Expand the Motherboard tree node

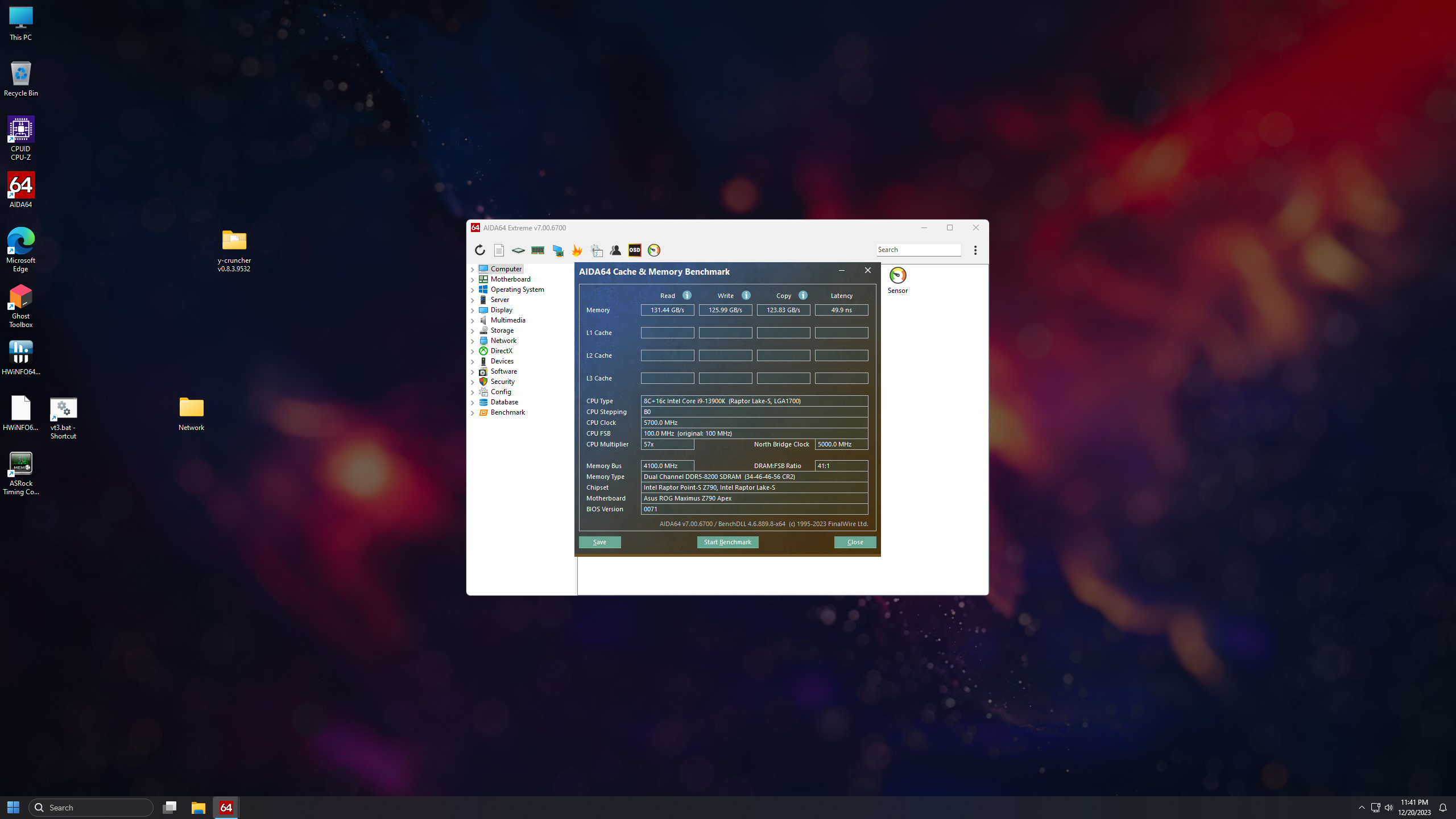(x=472, y=280)
